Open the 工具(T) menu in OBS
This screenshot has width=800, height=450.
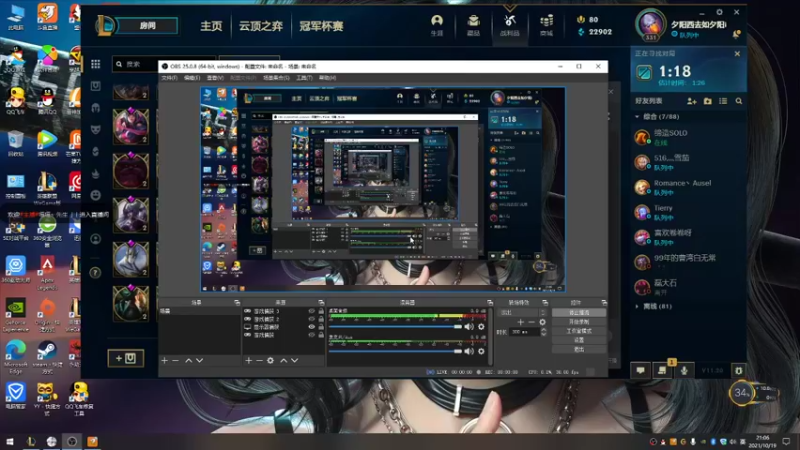(304, 78)
